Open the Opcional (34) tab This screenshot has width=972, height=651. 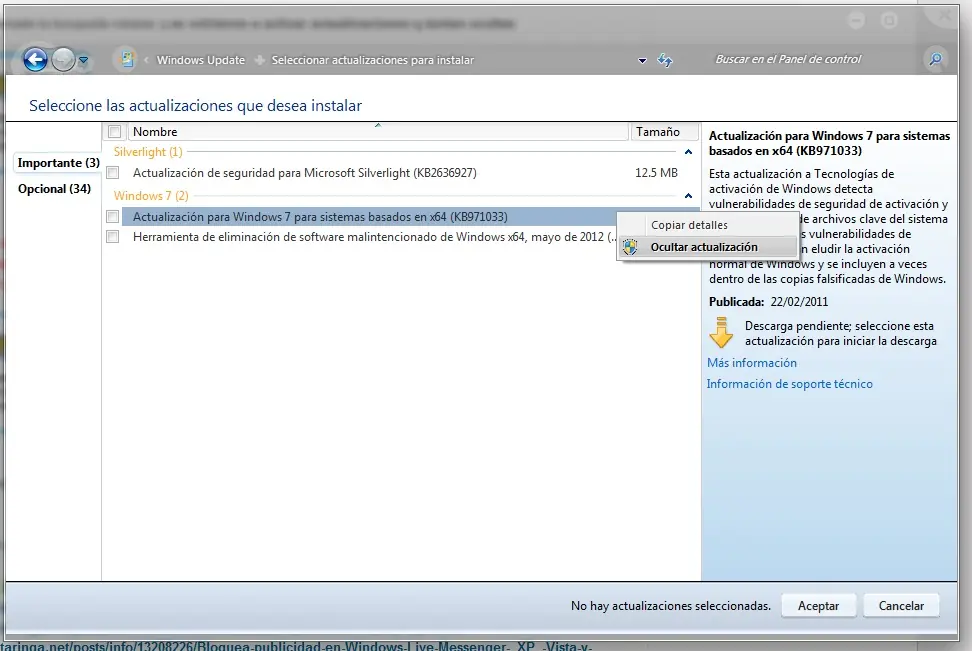click(54, 188)
